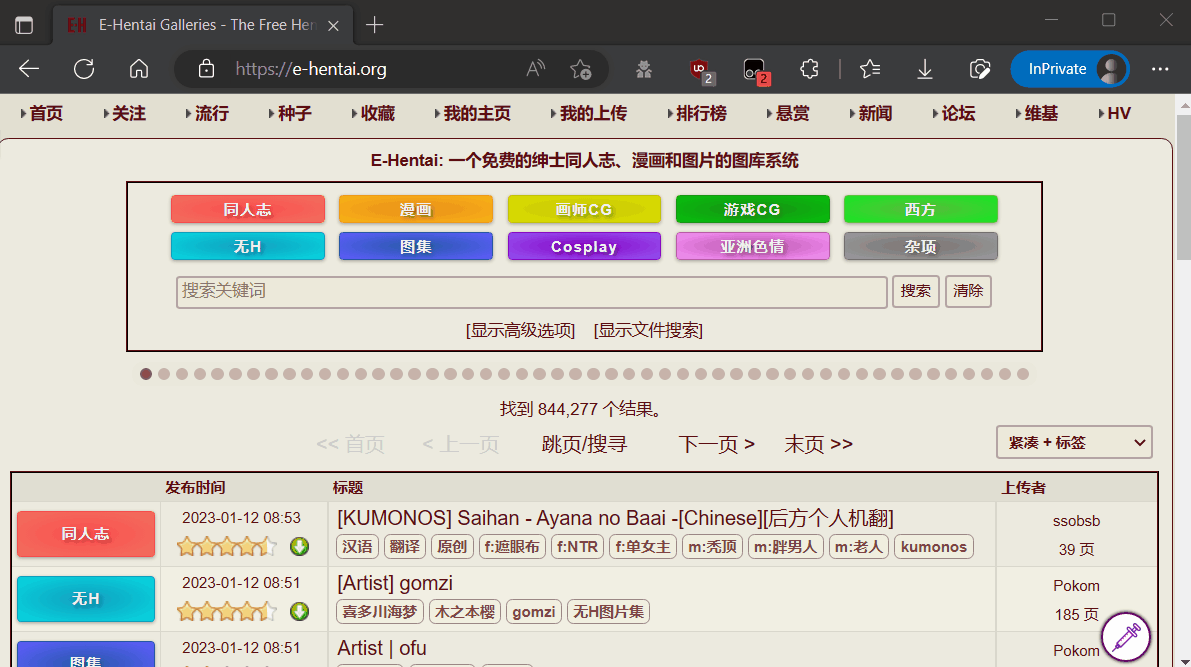Go back using the browser back arrow
This screenshot has height=667, width=1191.
point(29,69)
